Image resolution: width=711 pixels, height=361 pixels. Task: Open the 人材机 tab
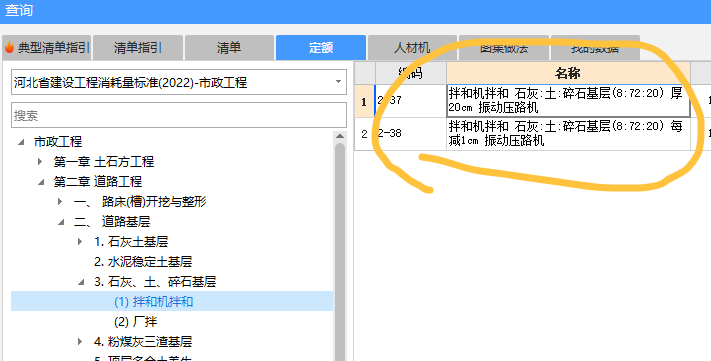click(412, 48)
